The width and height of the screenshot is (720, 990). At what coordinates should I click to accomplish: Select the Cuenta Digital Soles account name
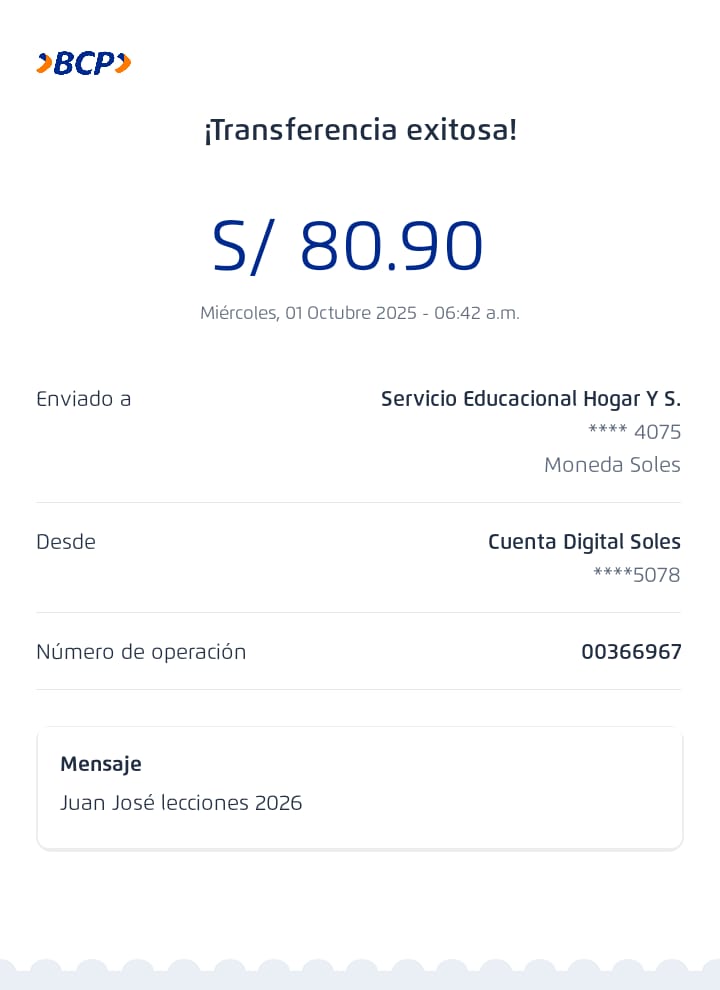tap(584, 542)
